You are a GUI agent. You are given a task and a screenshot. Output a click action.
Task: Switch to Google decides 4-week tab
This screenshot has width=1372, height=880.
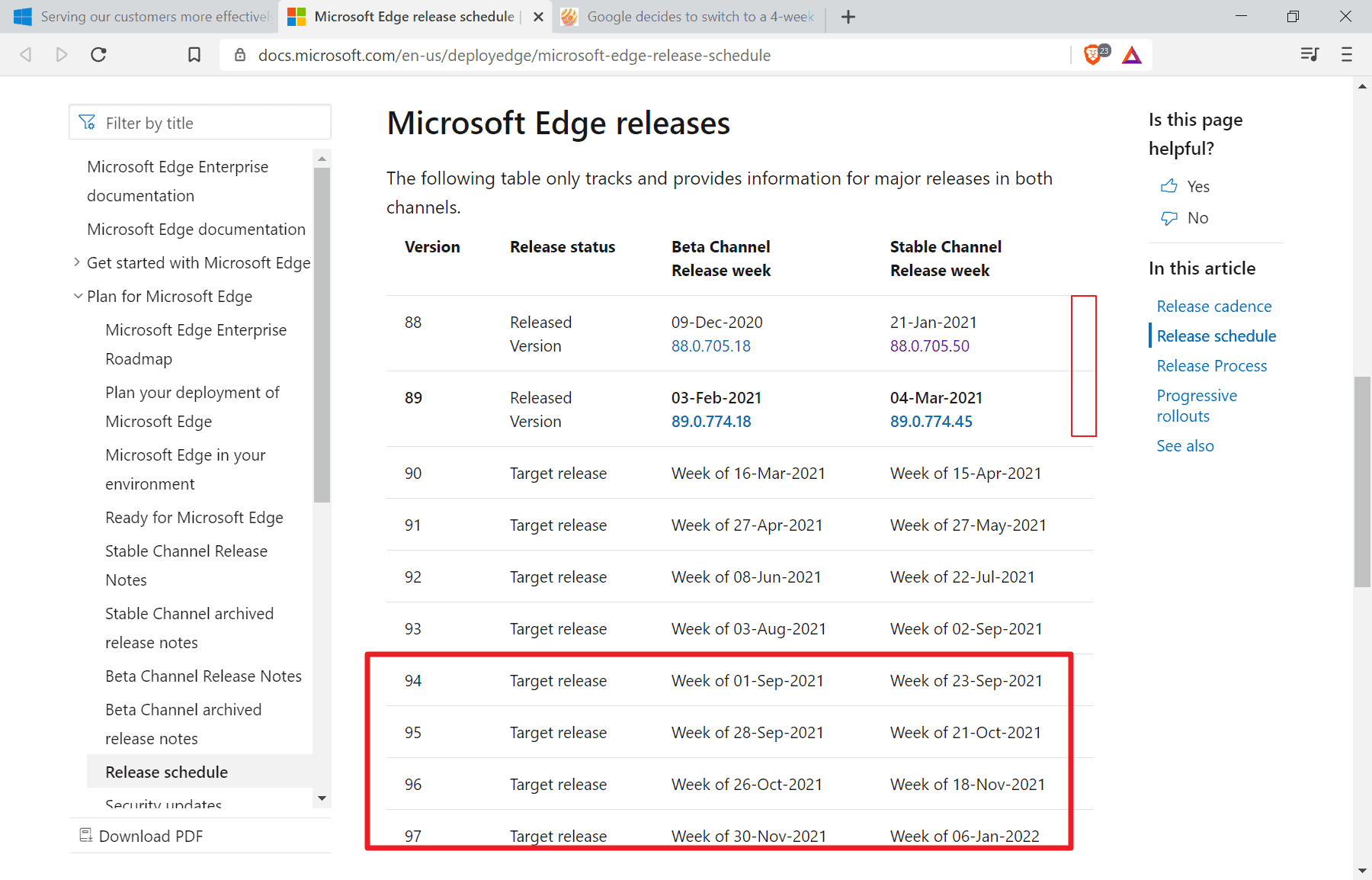690,17
